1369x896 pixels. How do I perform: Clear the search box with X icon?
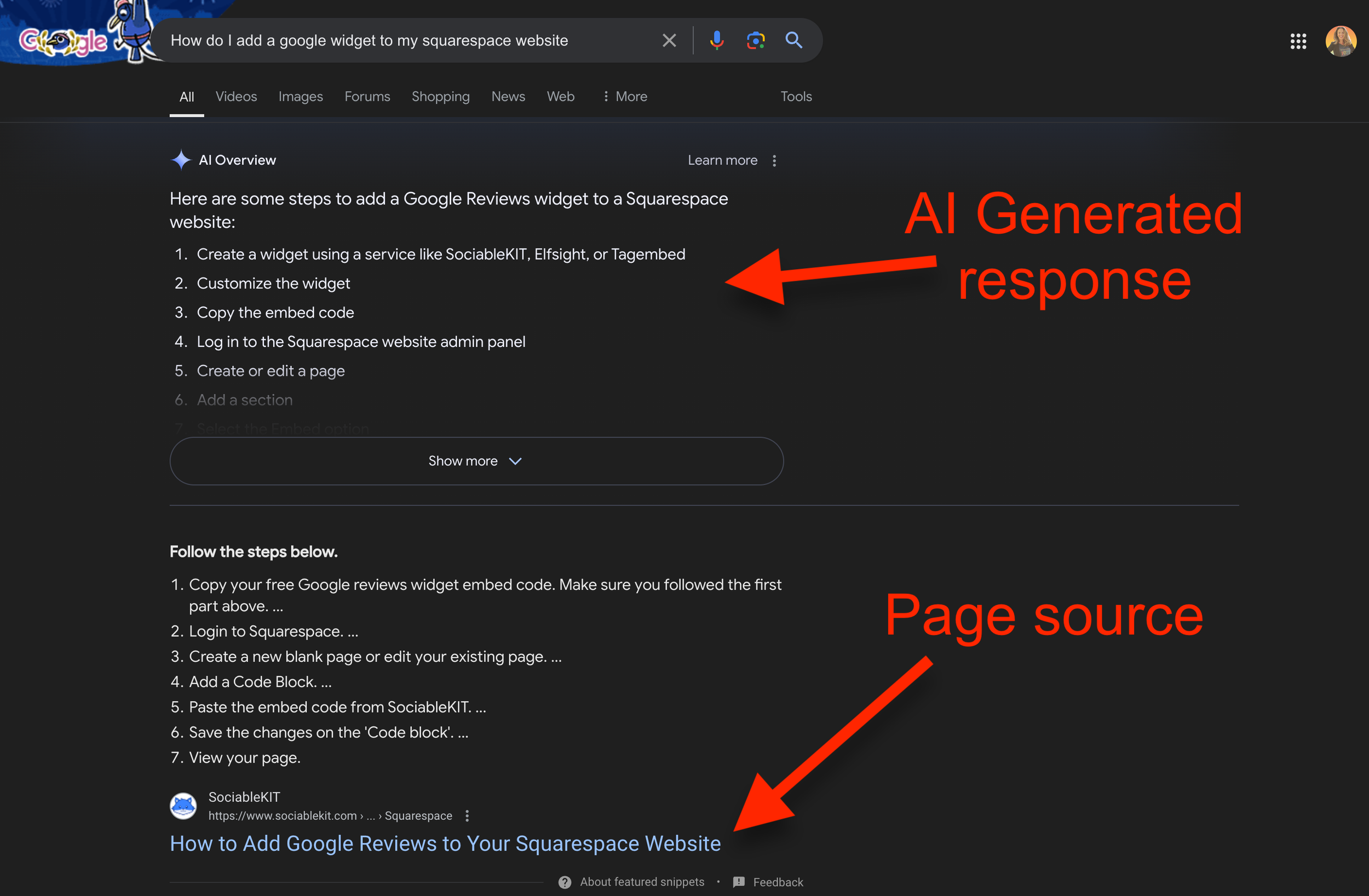669,41
